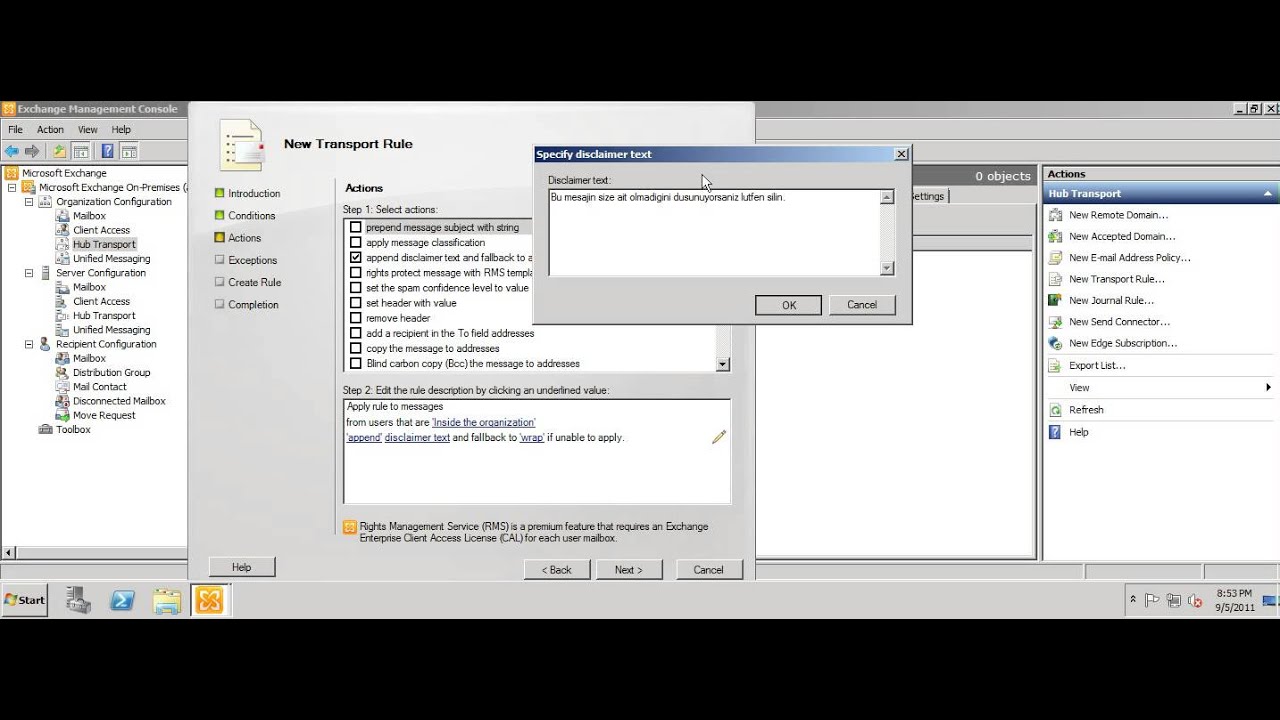
Task: Click the Export List action icon
Action: pos(1055,365)
